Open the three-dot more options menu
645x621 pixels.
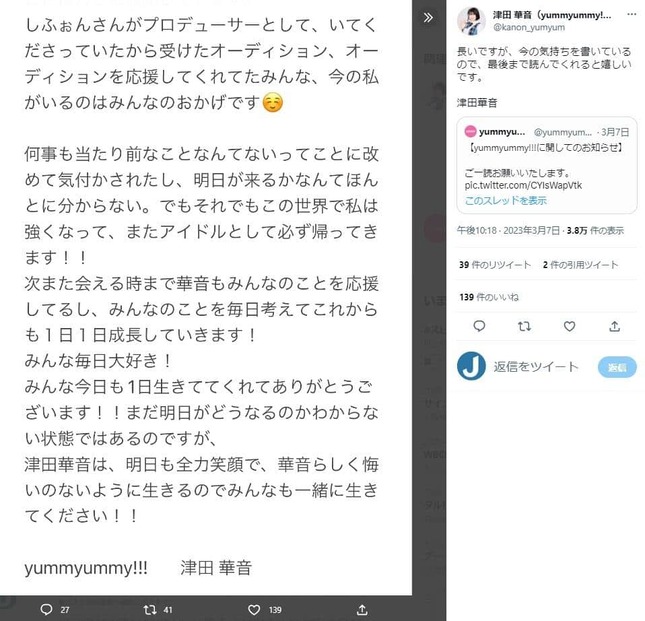pos(631,14)
